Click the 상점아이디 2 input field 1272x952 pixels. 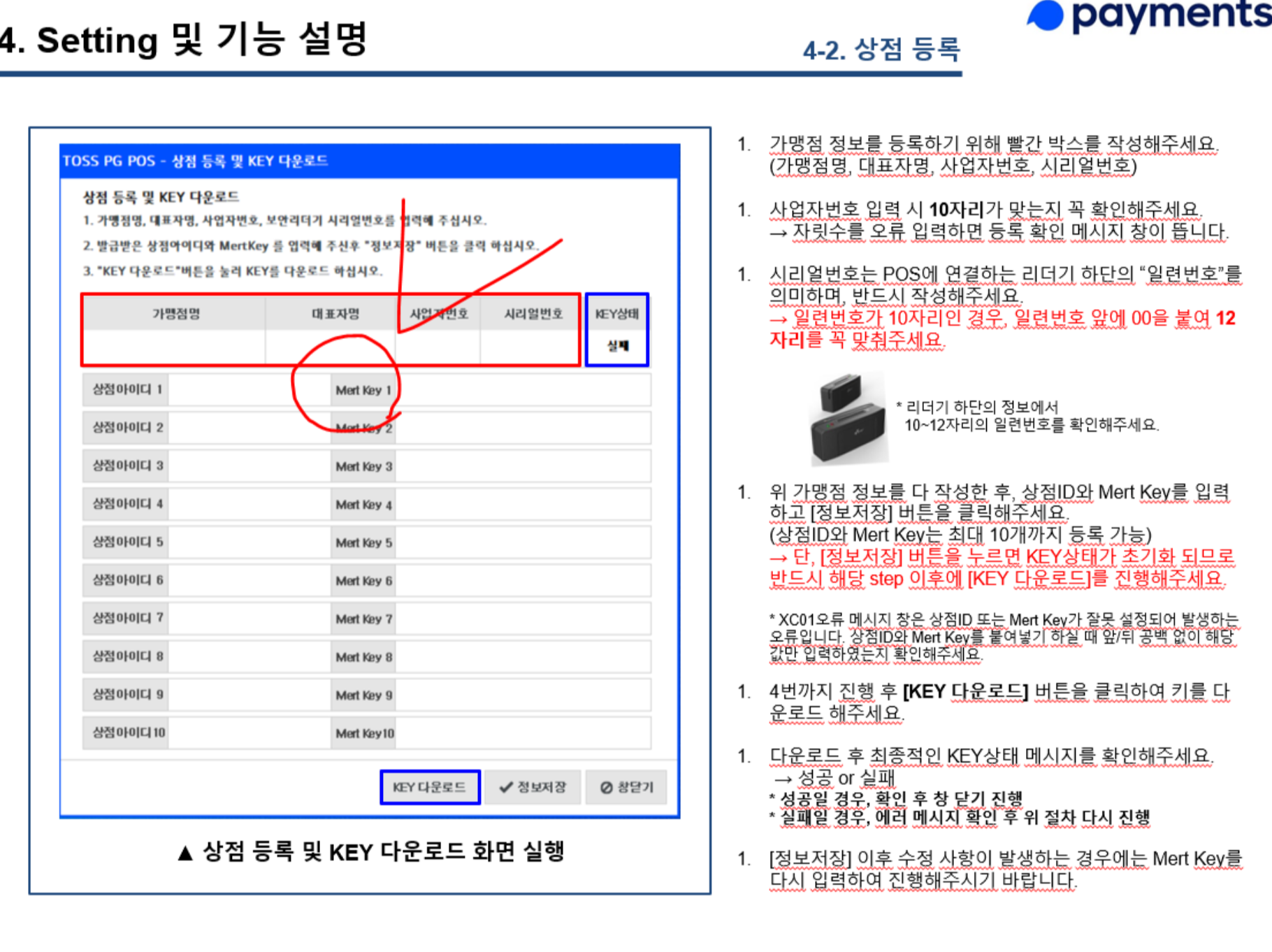tap(250, 428)
